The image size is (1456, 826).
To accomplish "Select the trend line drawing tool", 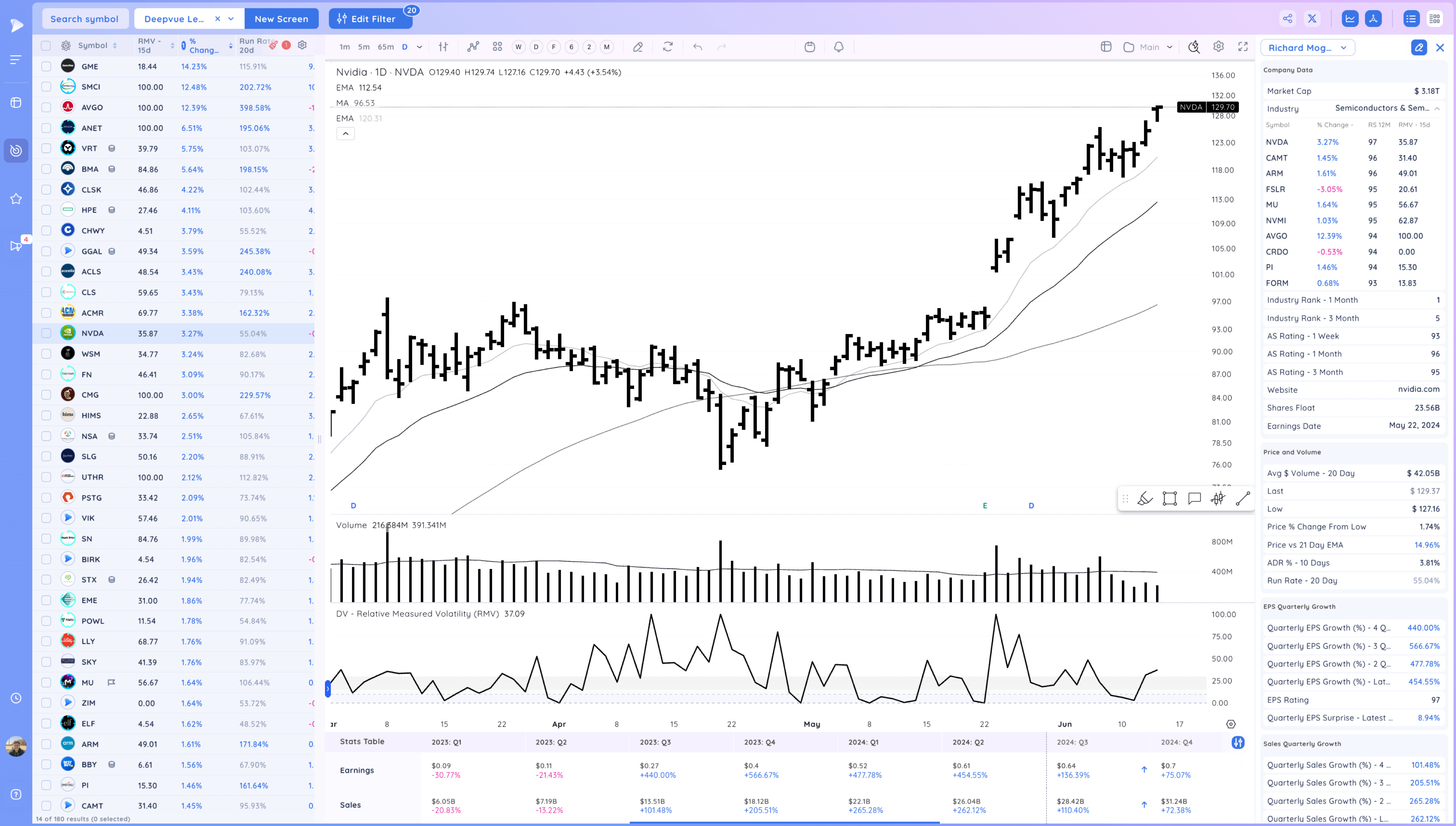I will coord(1243,499).
